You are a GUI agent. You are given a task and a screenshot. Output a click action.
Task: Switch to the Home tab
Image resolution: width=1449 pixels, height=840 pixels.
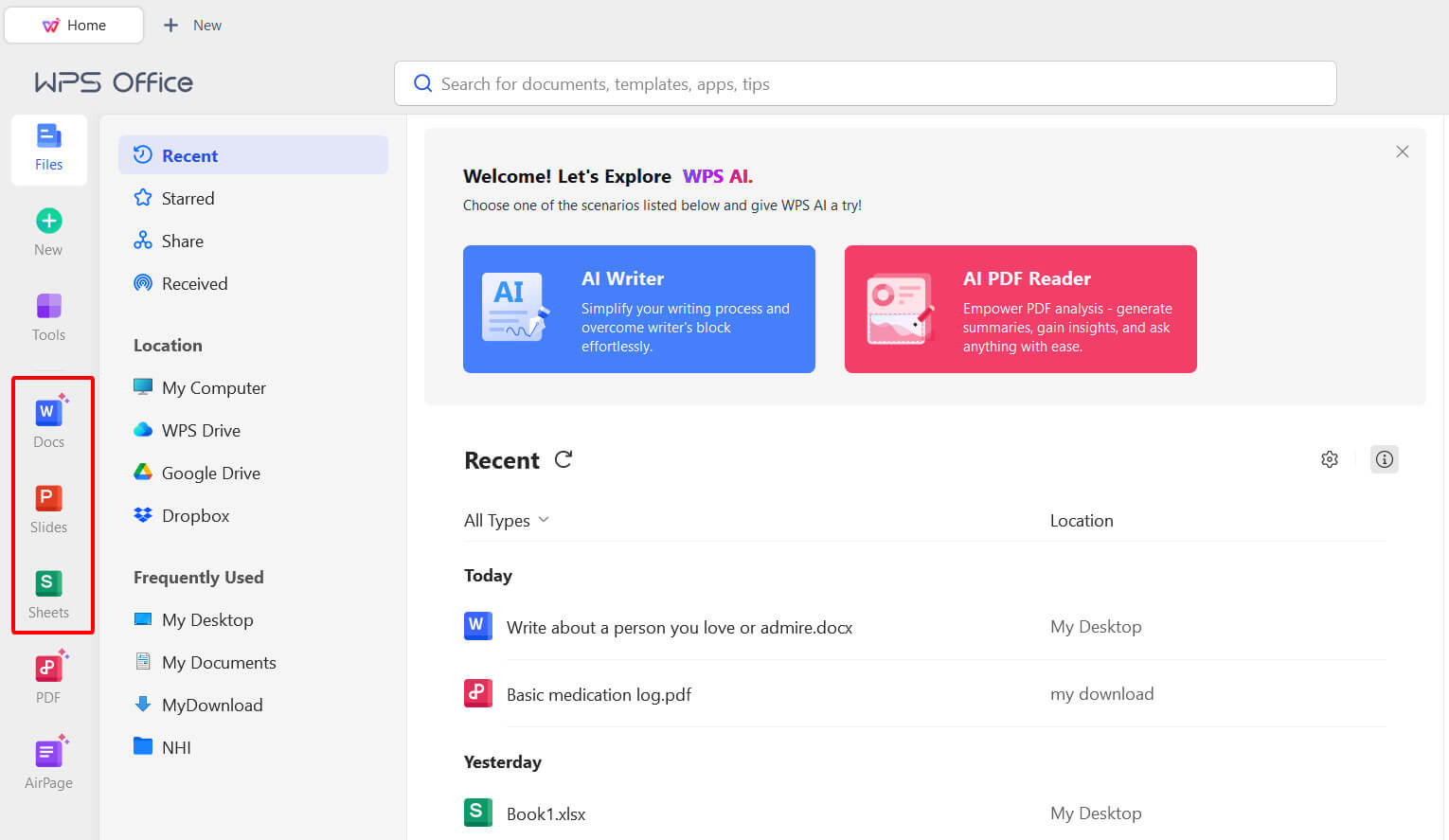[x=74, y=25]
